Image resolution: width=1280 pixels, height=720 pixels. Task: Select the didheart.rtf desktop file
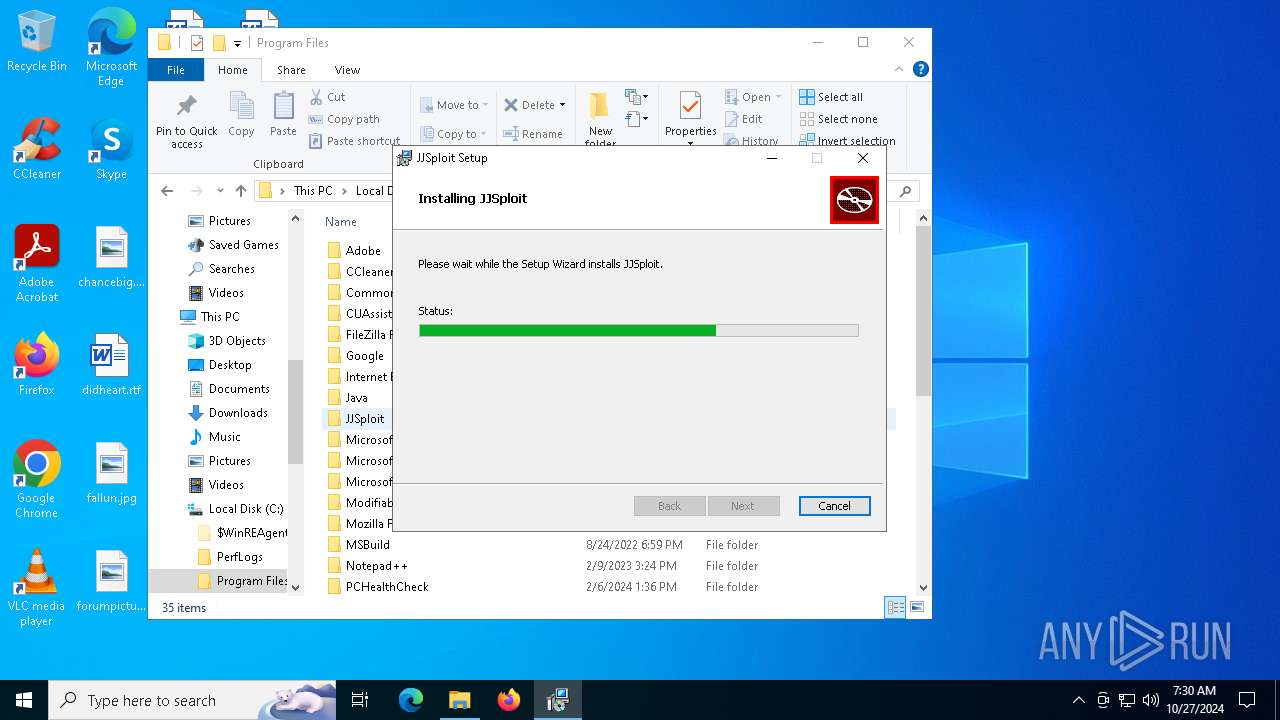[111, 365]
